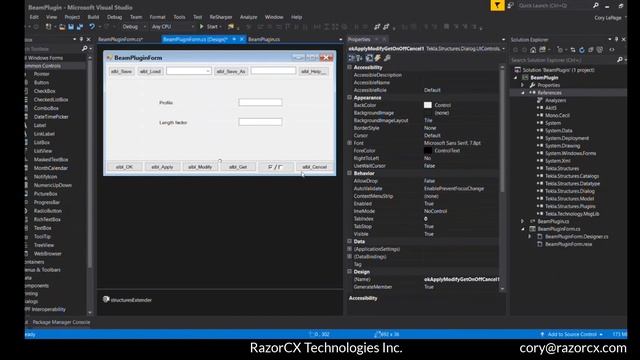This screenshot has height=360, width=640.
Task: Click the Undo arrow in the toolbar
Action: pos(92,27)
